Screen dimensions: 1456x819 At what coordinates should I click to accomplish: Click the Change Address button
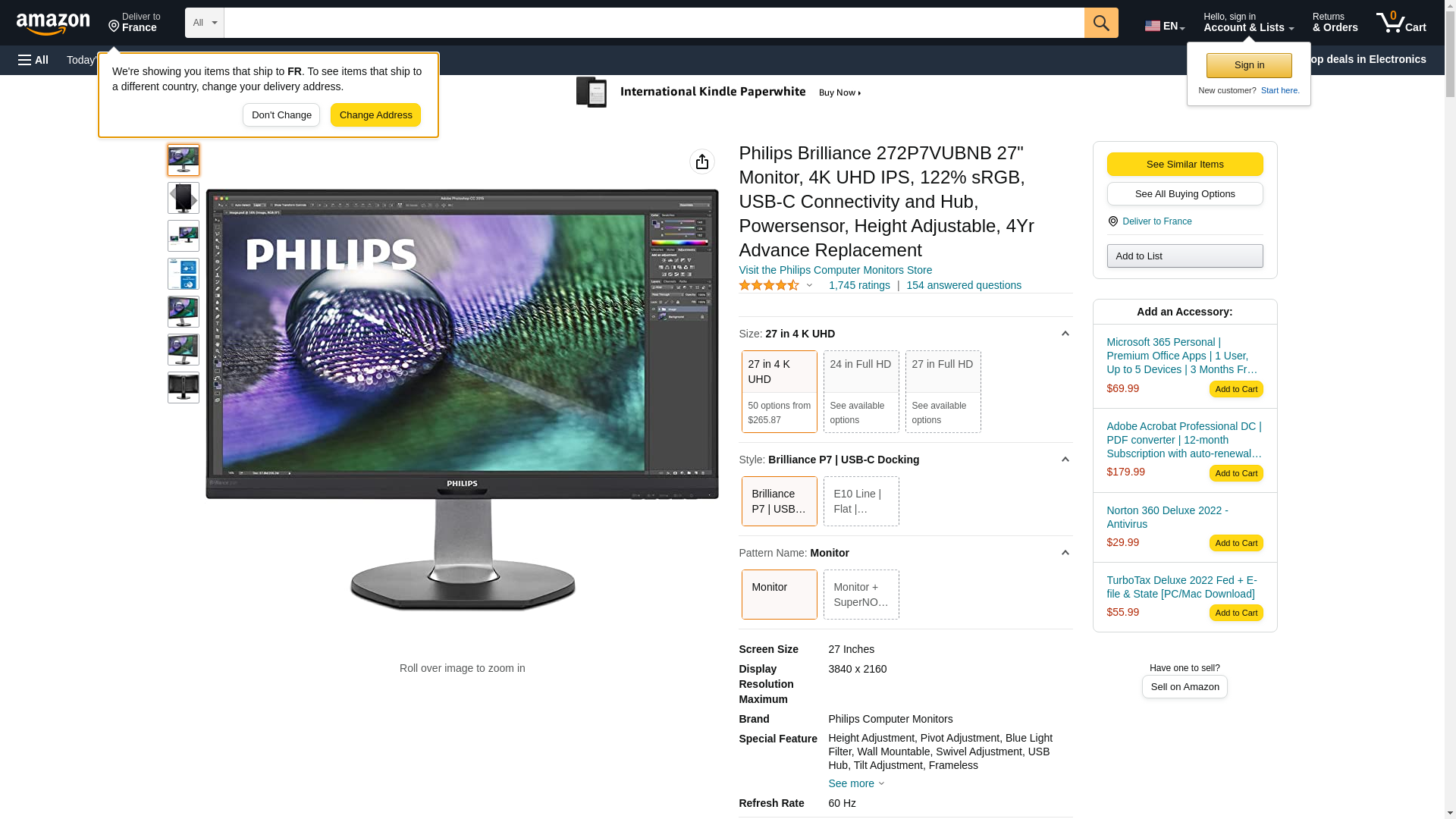coord(375,115)
